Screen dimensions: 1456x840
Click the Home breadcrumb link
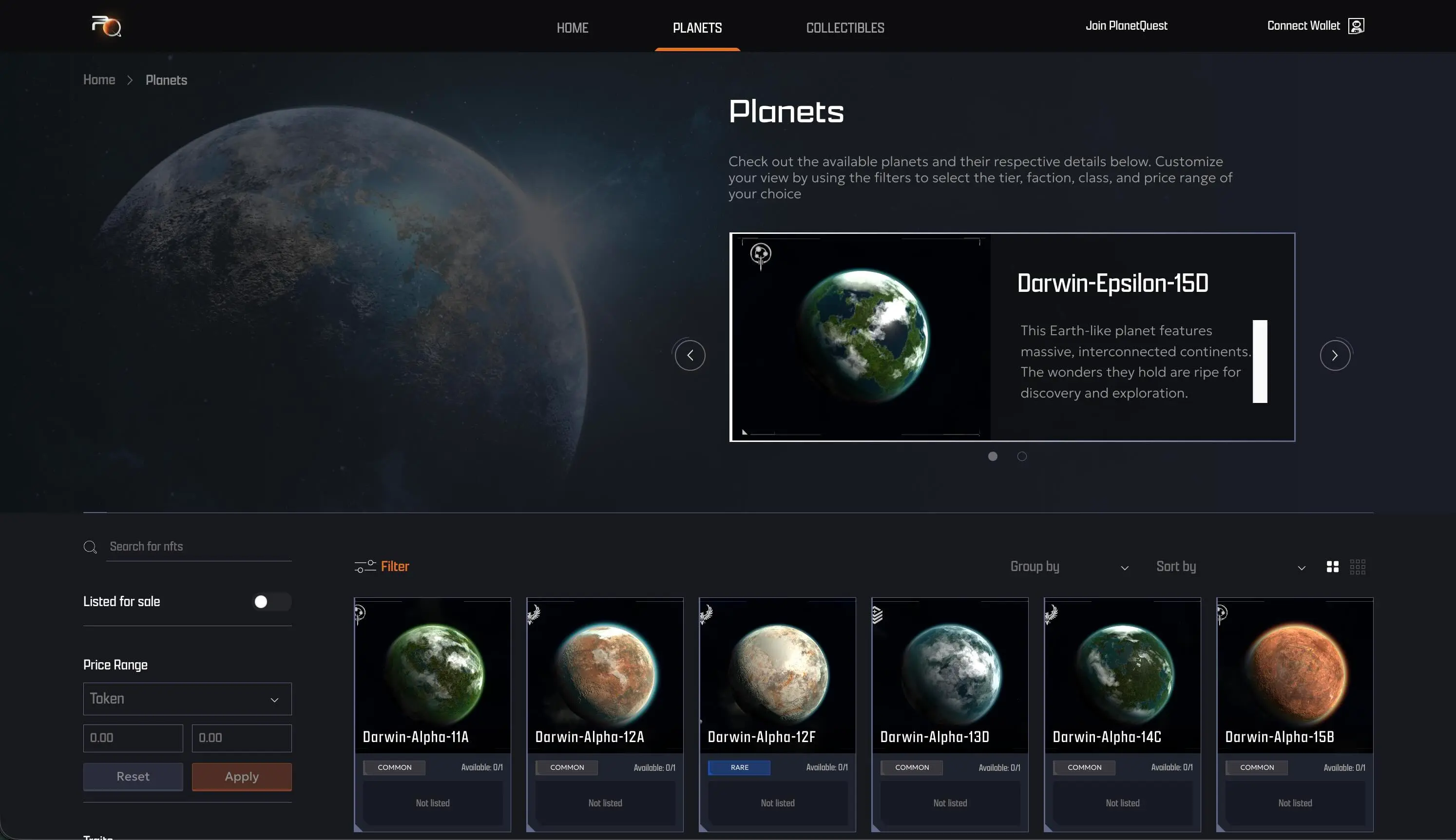[99, 79]
